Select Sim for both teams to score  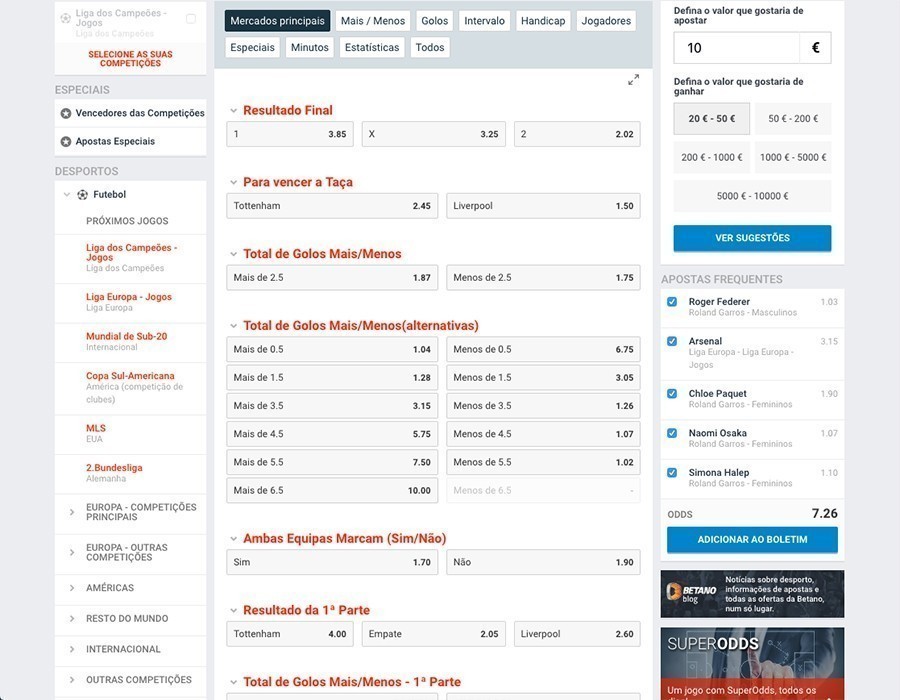(x=332, y=562)
